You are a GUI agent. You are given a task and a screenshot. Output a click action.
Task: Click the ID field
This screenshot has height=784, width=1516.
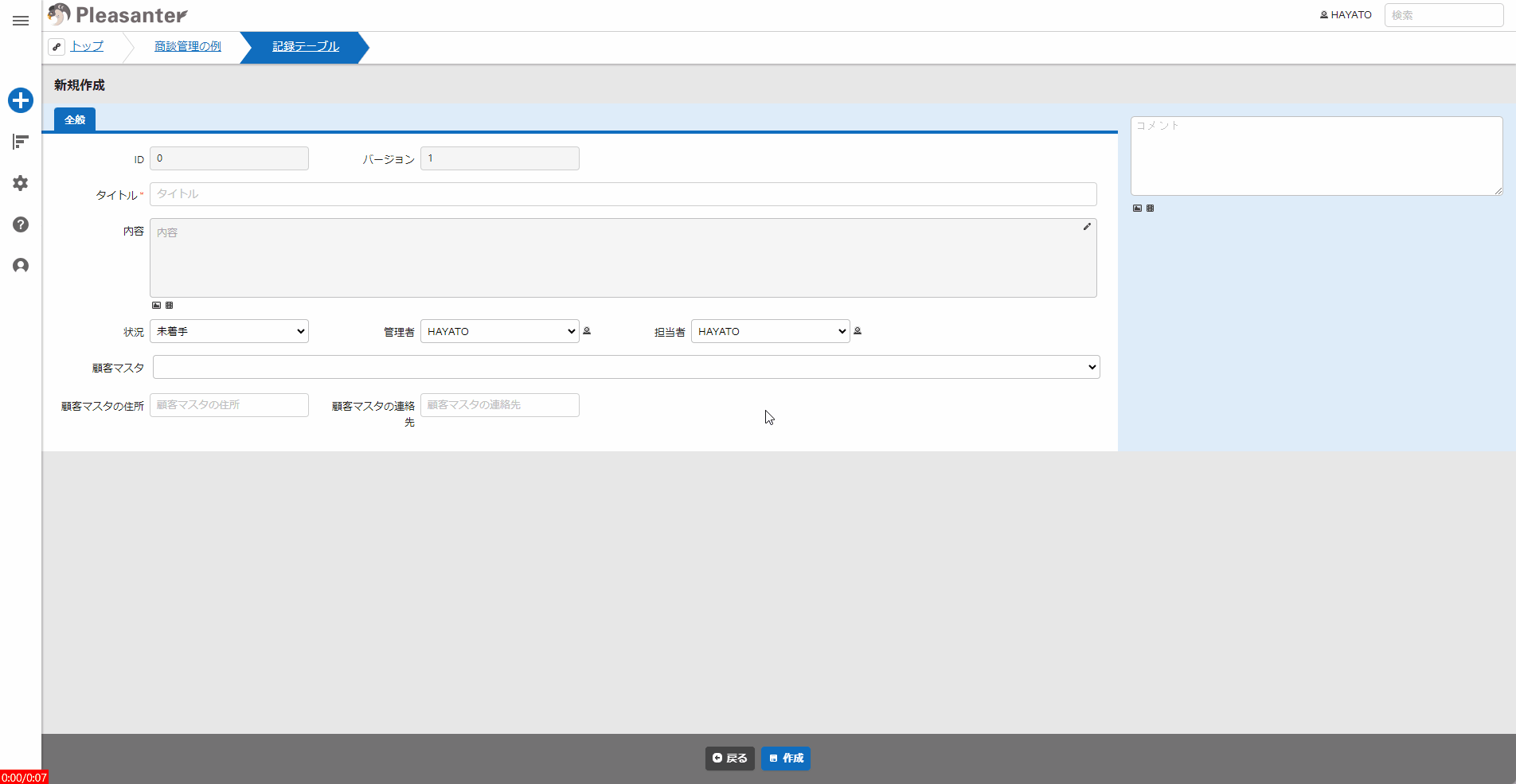pyautogui.click(x=229, y=158)
